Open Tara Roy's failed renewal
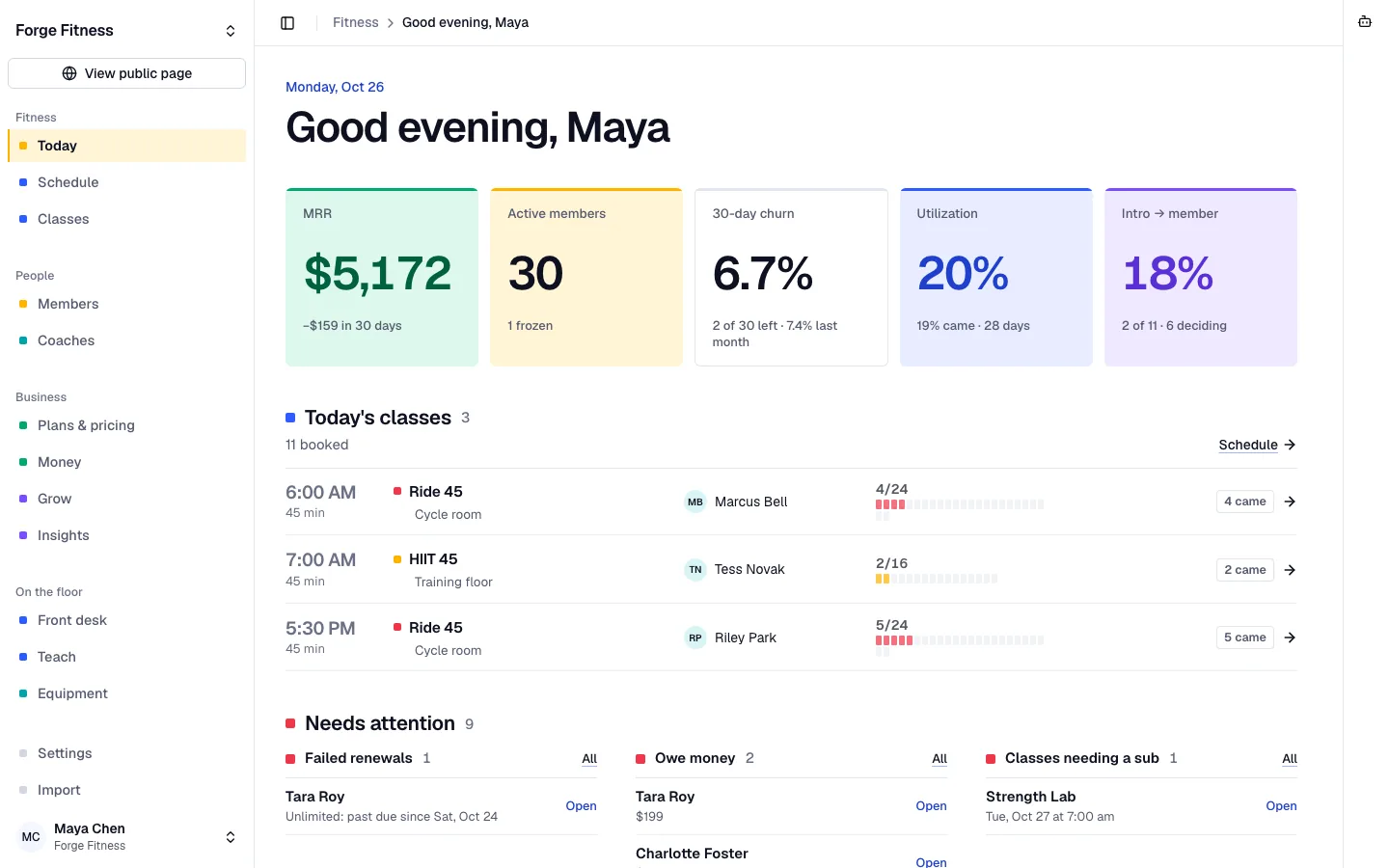Viewport: 1389px width, 868px height. click(x=581, y=806)
